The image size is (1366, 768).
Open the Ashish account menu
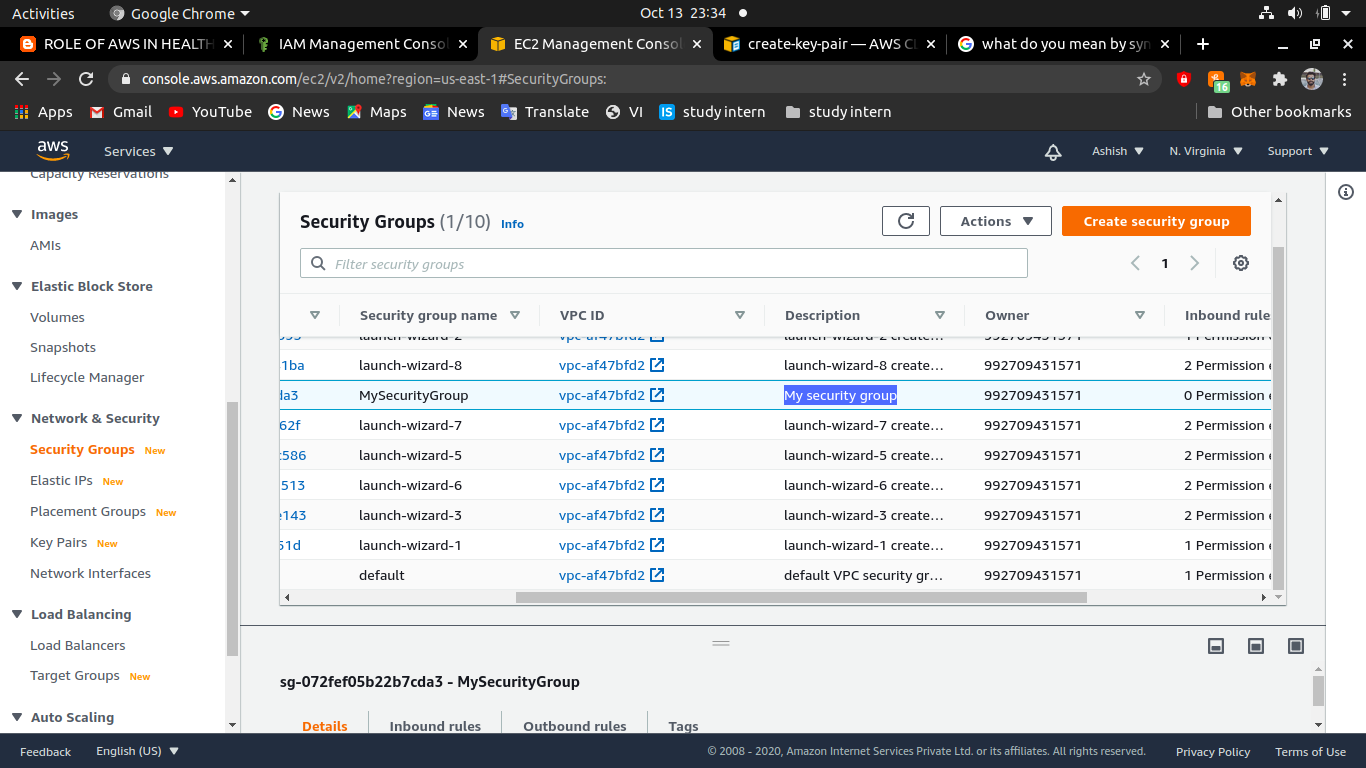1117,151
